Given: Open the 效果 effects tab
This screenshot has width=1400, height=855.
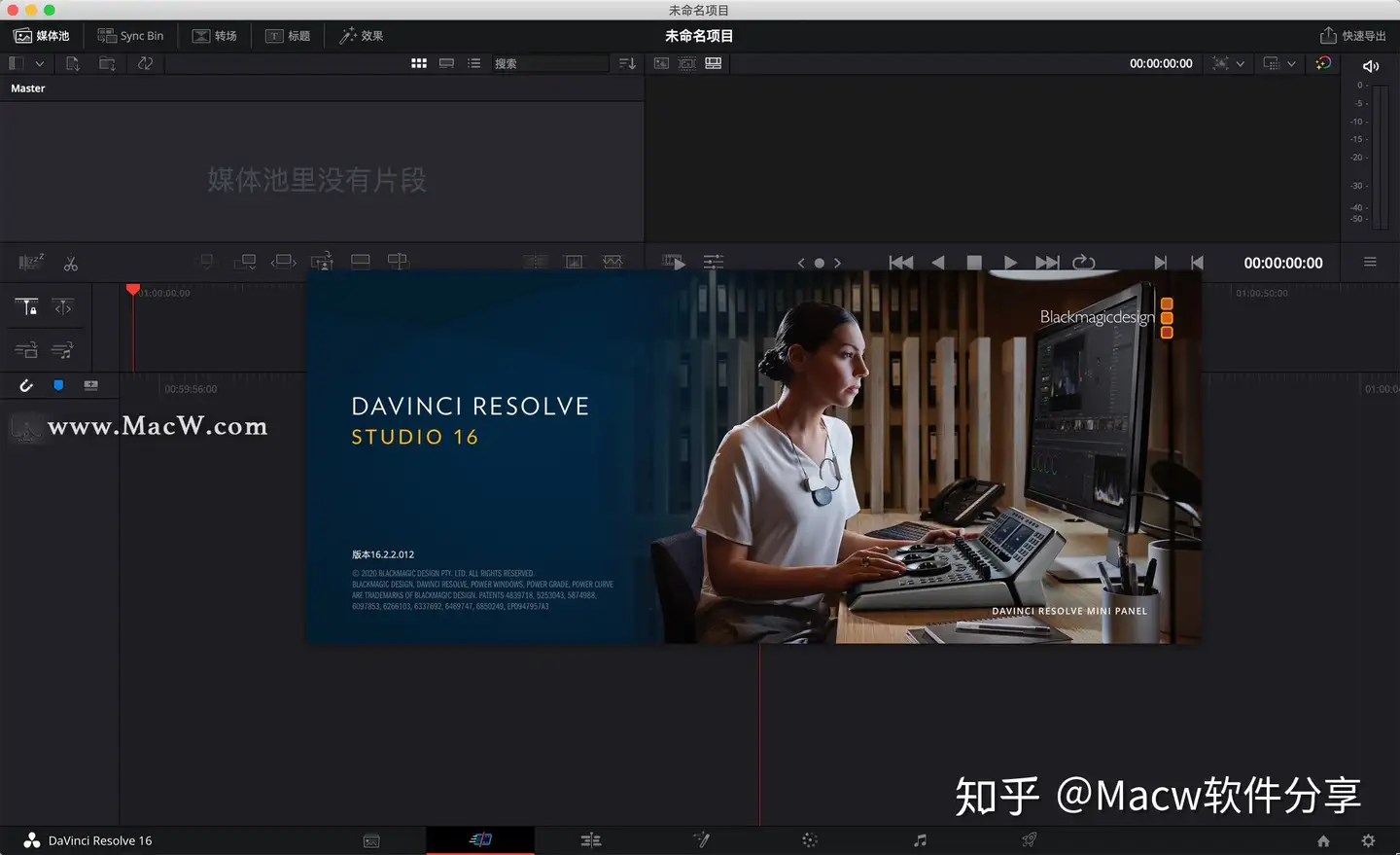Looking at the screenshot, I should (x=361, y=36).
